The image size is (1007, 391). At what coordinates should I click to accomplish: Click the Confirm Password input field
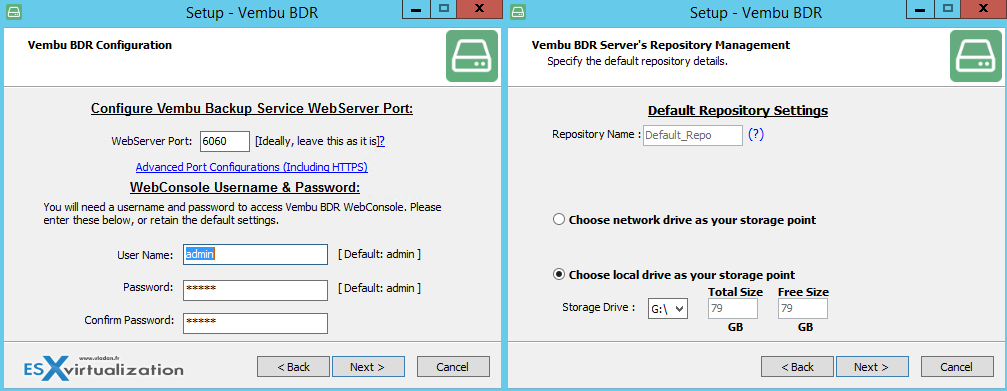coord(255,323)
